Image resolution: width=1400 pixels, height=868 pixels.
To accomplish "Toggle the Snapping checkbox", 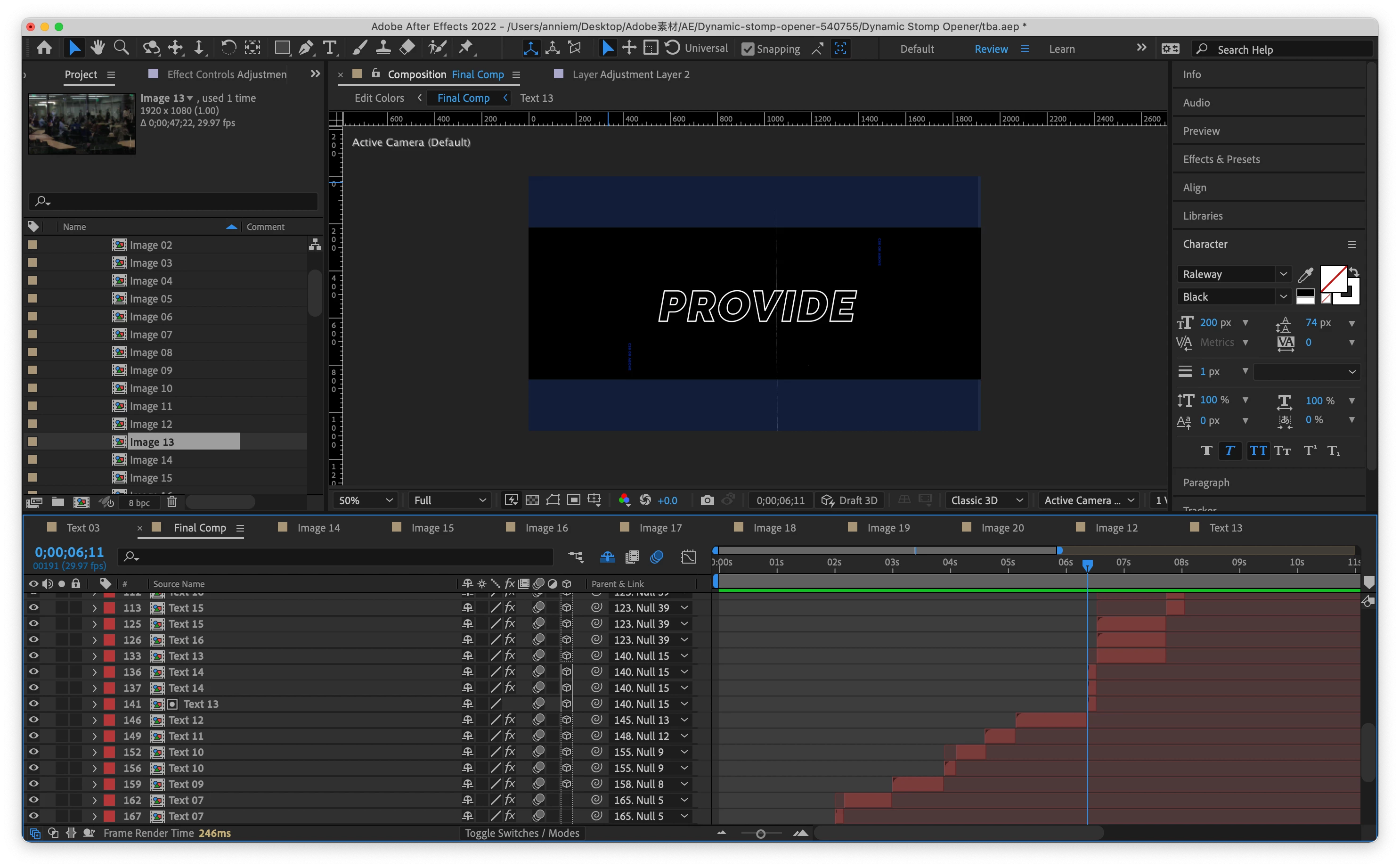I will 748,49.
